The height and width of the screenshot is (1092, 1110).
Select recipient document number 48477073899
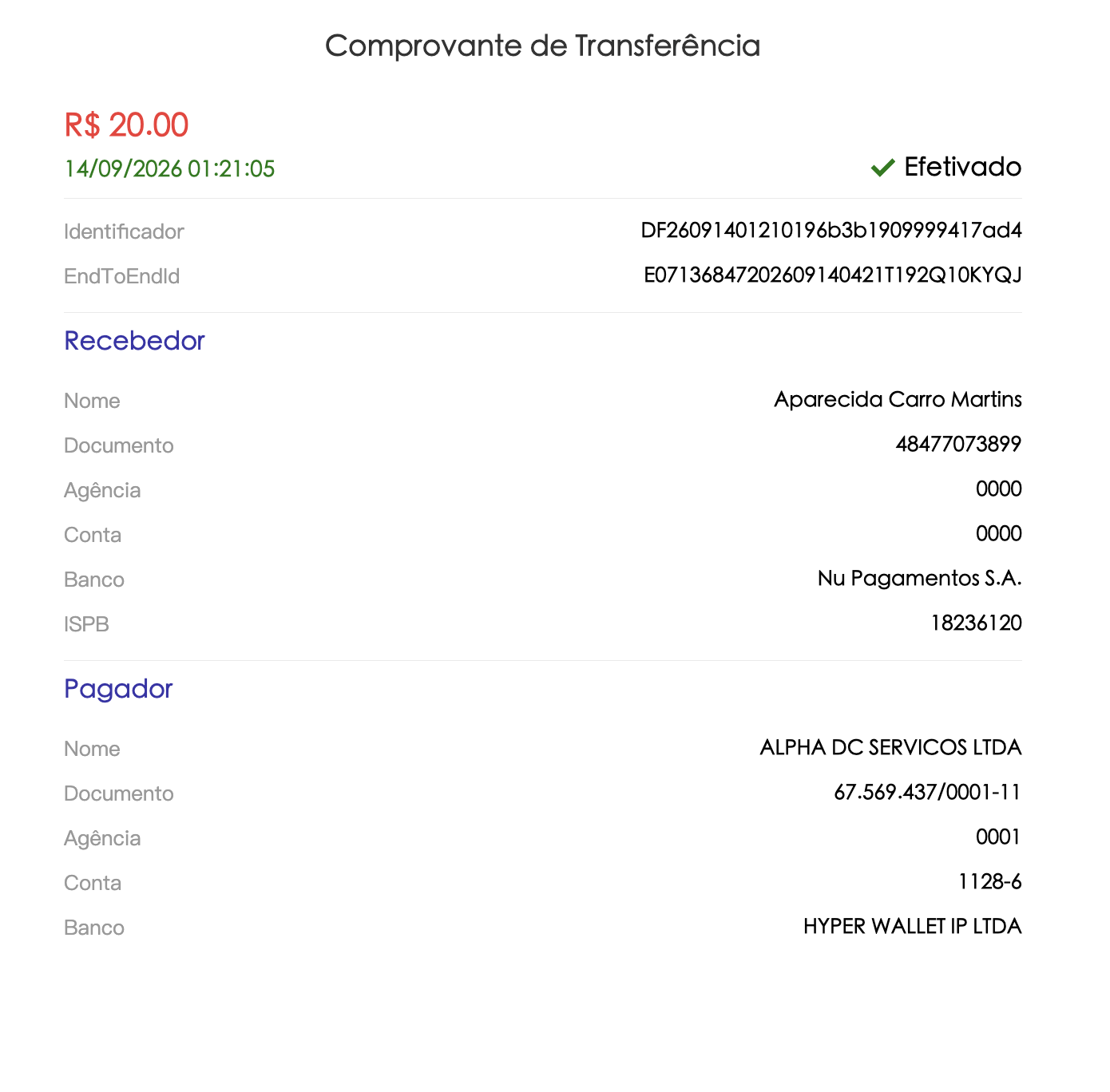[x=958, y=445]
